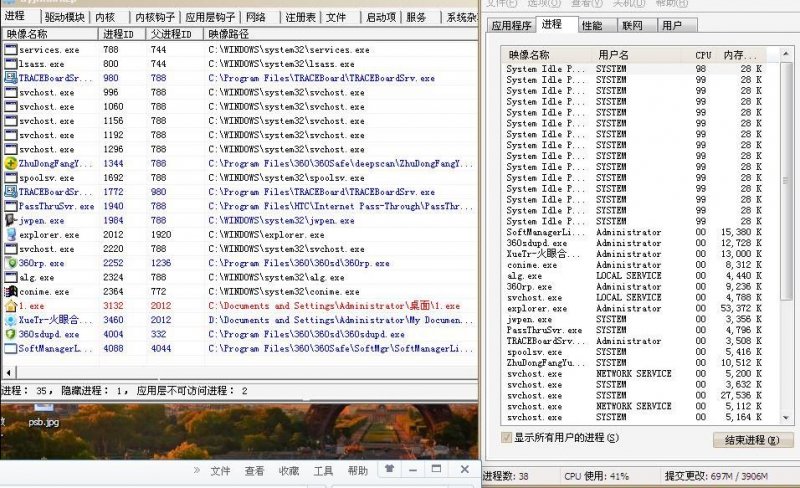
Task: Select the 1.exe process row
Action: pos(239,306)
